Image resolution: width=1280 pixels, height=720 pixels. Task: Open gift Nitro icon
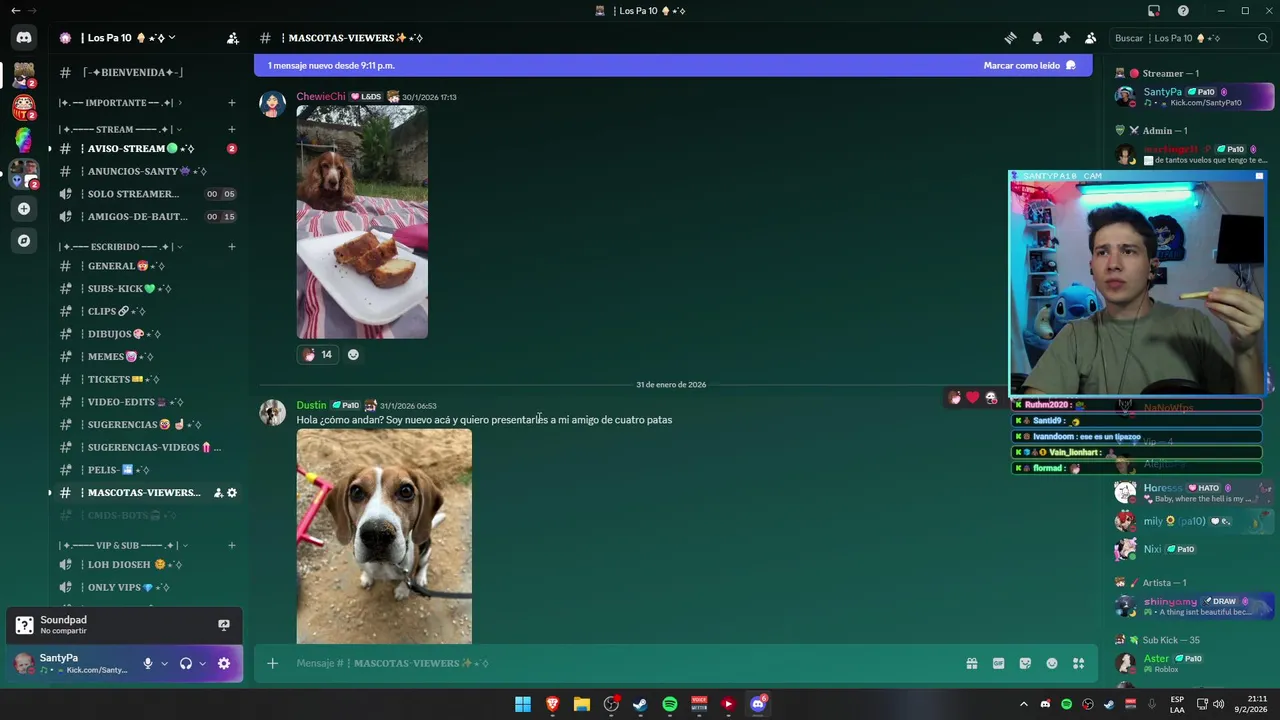click(971, 663)
